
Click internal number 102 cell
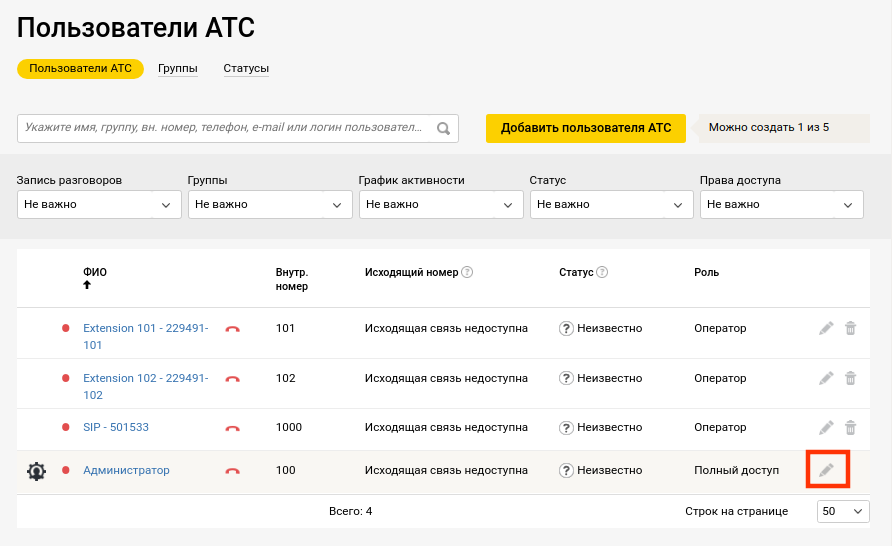286,378
